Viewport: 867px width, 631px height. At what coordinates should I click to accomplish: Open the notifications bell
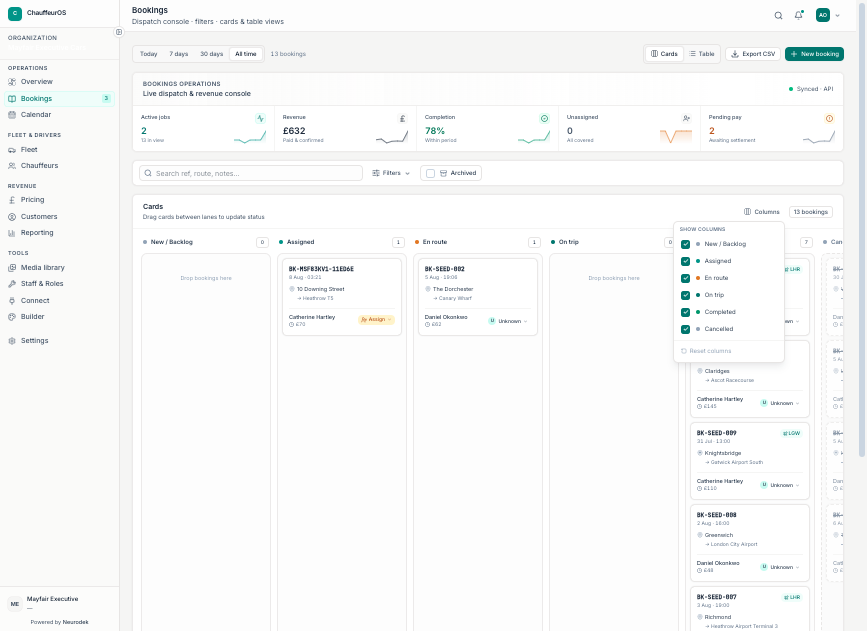[x=798, y=15]
